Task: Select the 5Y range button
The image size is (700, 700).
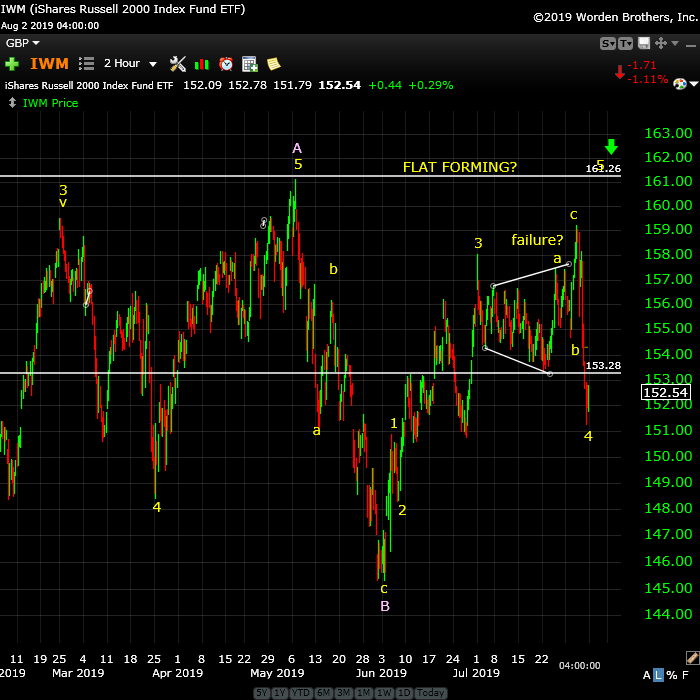Action: [262, 692]
